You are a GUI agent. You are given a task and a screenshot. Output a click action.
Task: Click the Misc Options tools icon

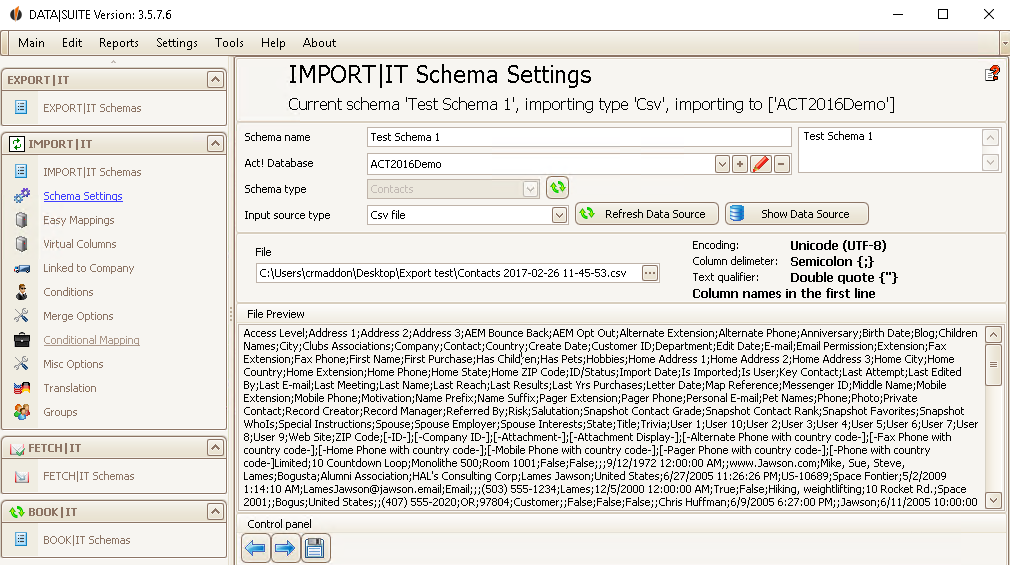[21, 363]
